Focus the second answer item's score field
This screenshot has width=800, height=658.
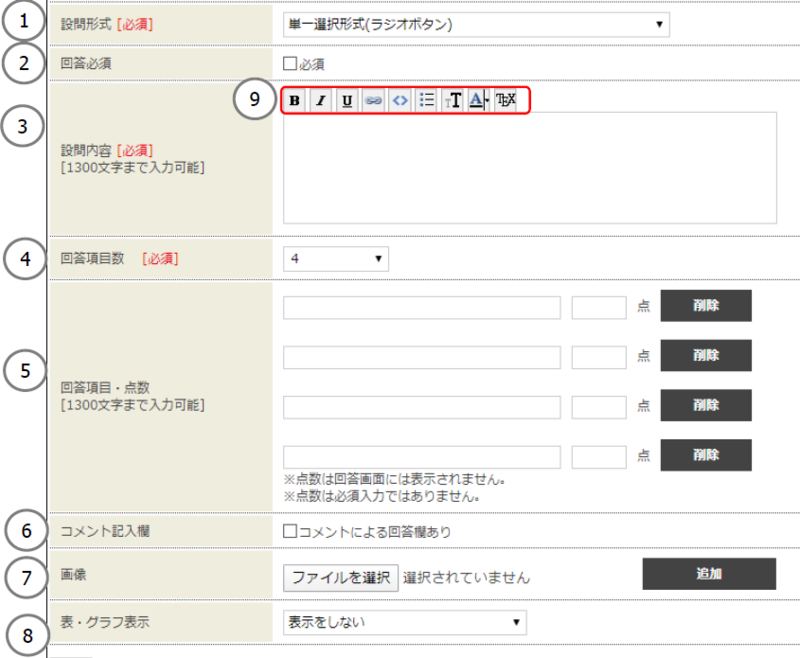pos(598,356)
